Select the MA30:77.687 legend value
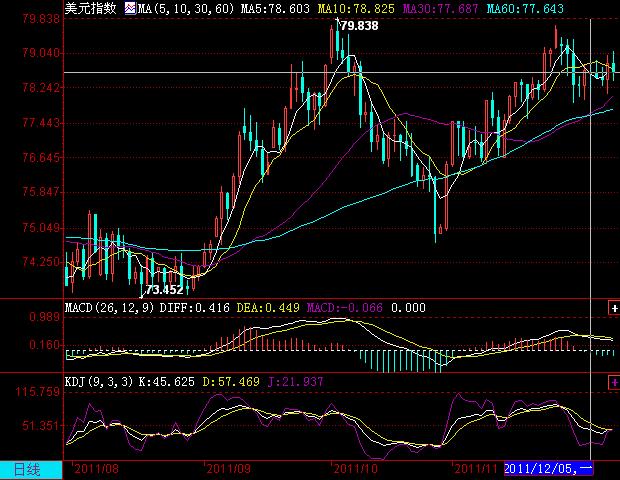 point(440,8)
